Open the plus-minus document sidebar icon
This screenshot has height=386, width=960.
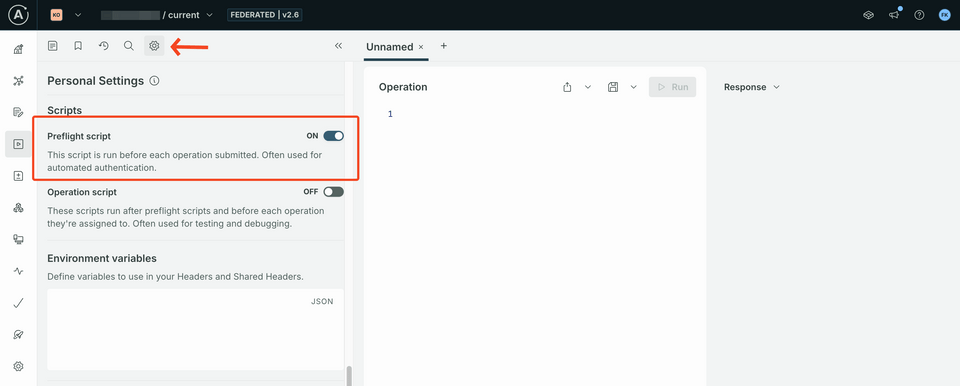point(18,176)
